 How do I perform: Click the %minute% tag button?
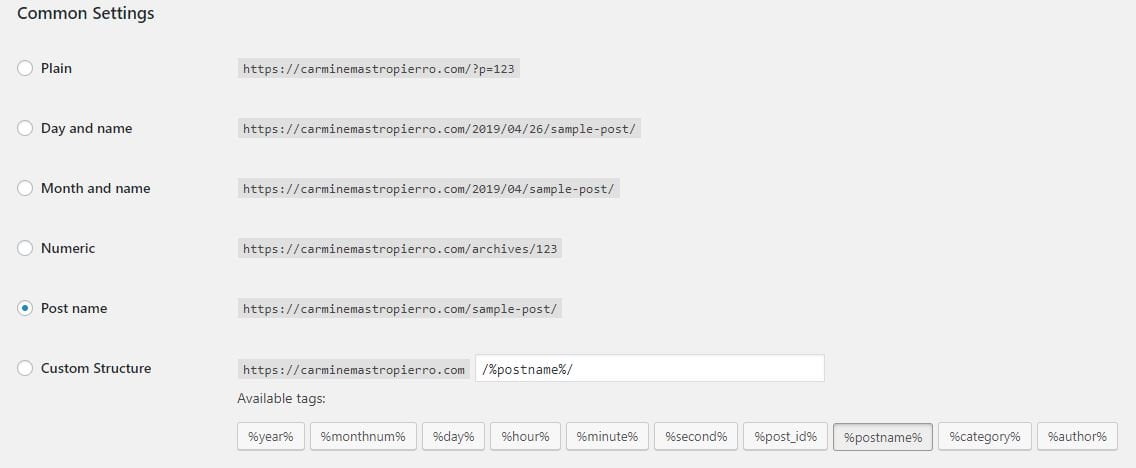[x=607, y=437]
